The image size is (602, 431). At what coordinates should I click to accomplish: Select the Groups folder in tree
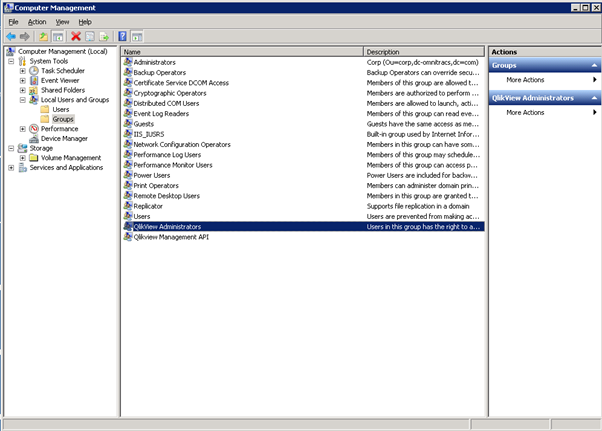[x=63, y=119]
